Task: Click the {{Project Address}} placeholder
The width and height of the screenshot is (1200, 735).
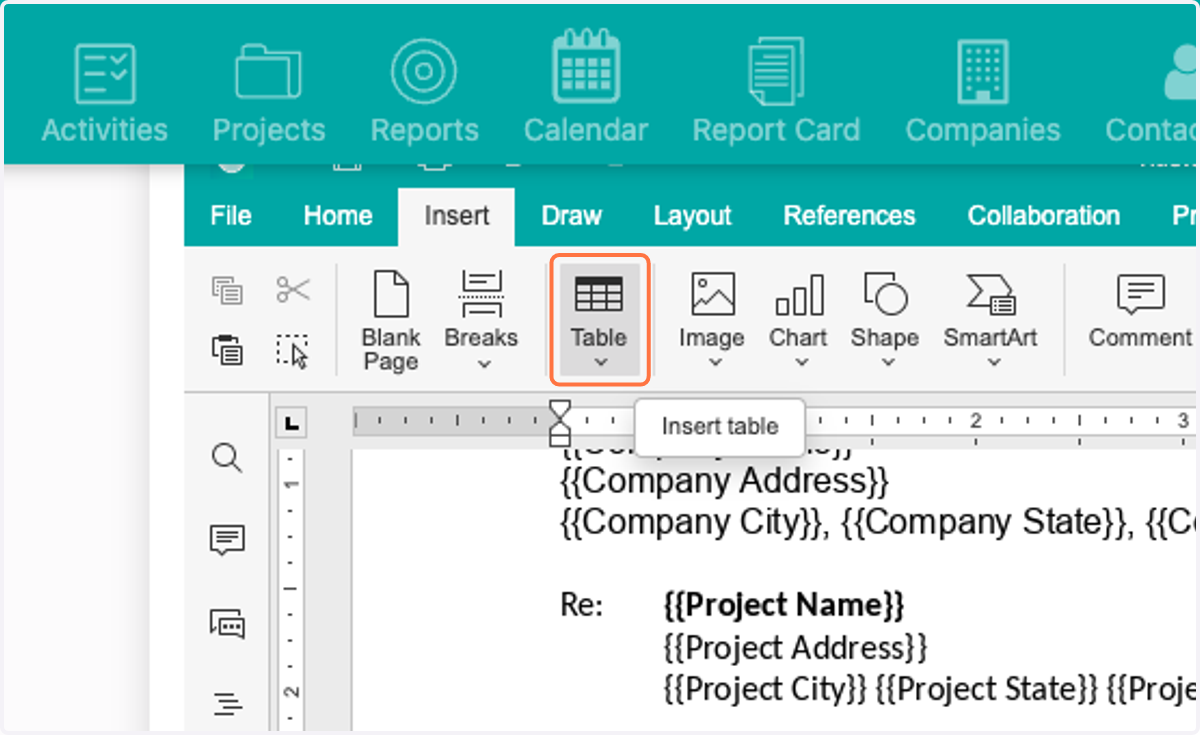Action: 795,647
